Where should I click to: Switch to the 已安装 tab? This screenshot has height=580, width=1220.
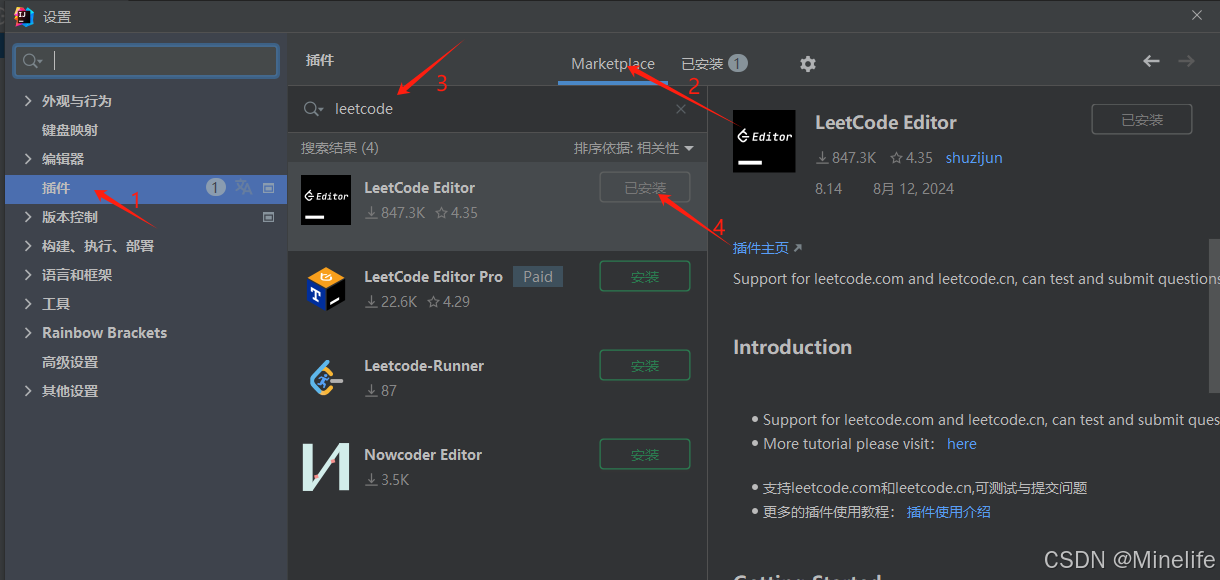pos(704,63)
